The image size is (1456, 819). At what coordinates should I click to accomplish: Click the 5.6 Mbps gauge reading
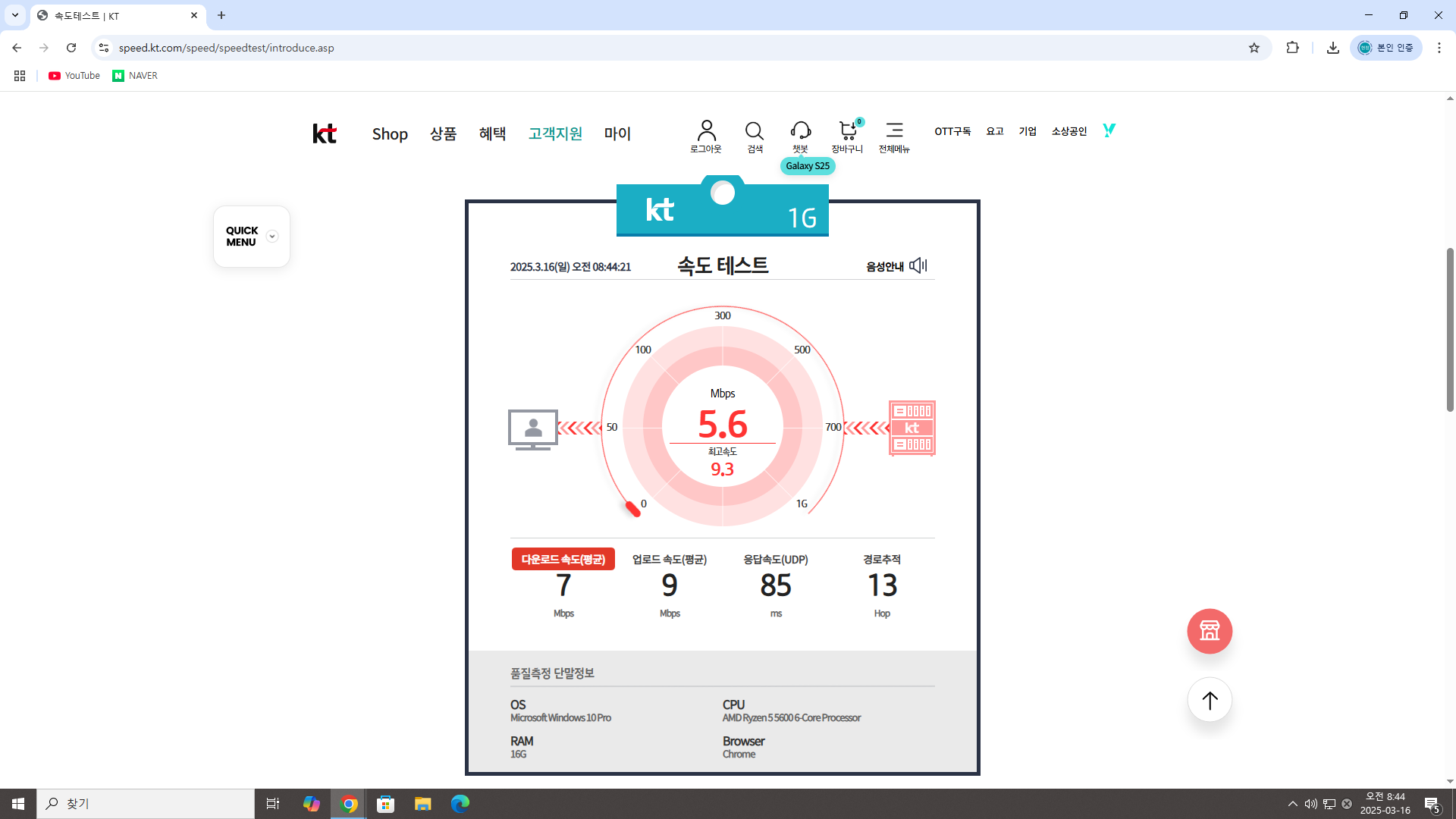[723, 424]
